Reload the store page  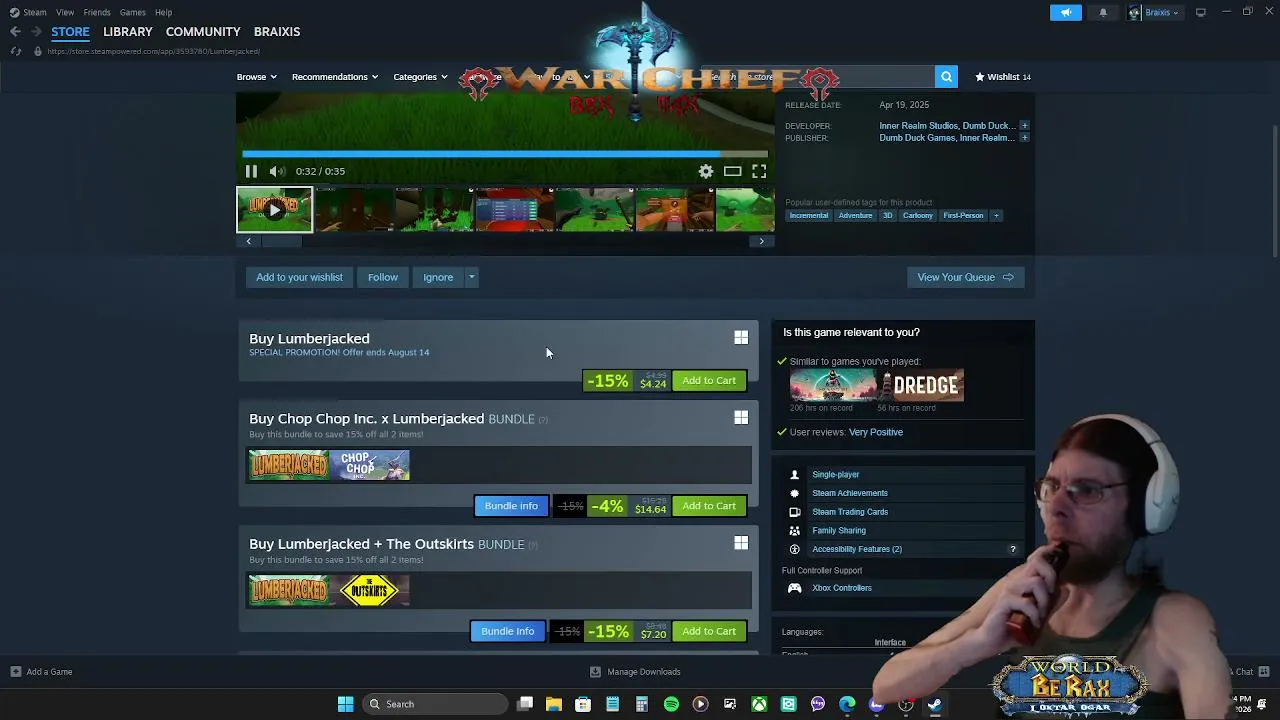[x=15, y=51]
